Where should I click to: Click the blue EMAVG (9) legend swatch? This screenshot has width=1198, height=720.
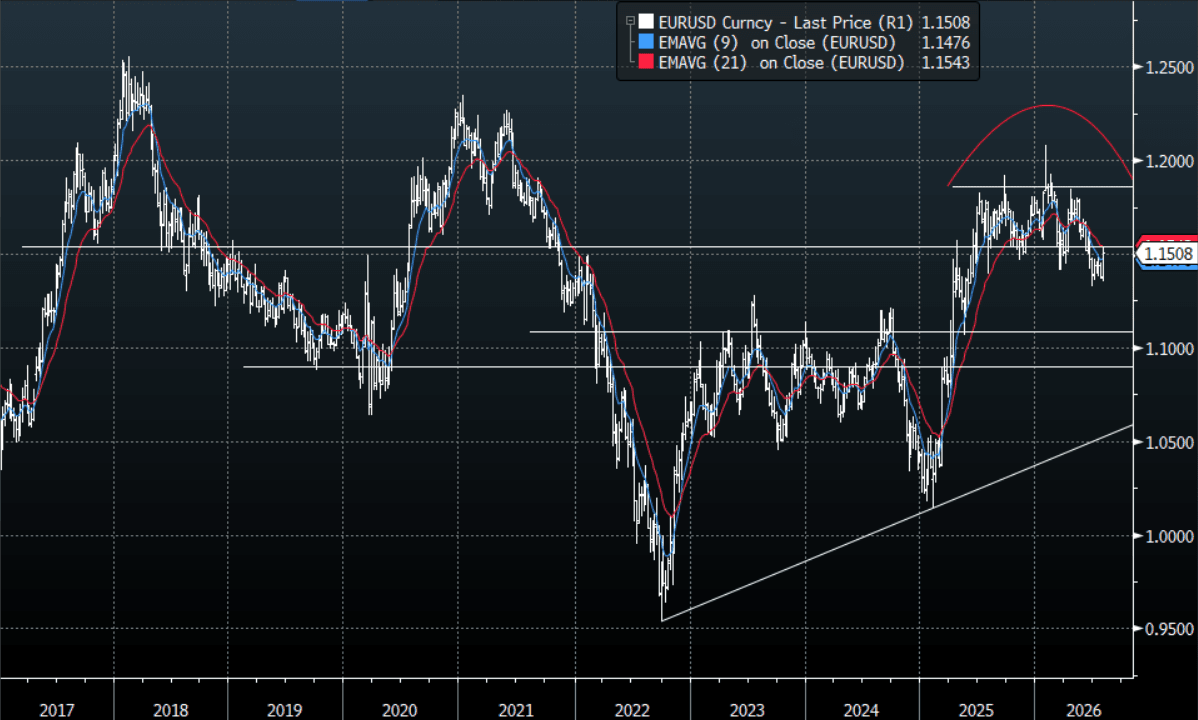tap(646, 42)
